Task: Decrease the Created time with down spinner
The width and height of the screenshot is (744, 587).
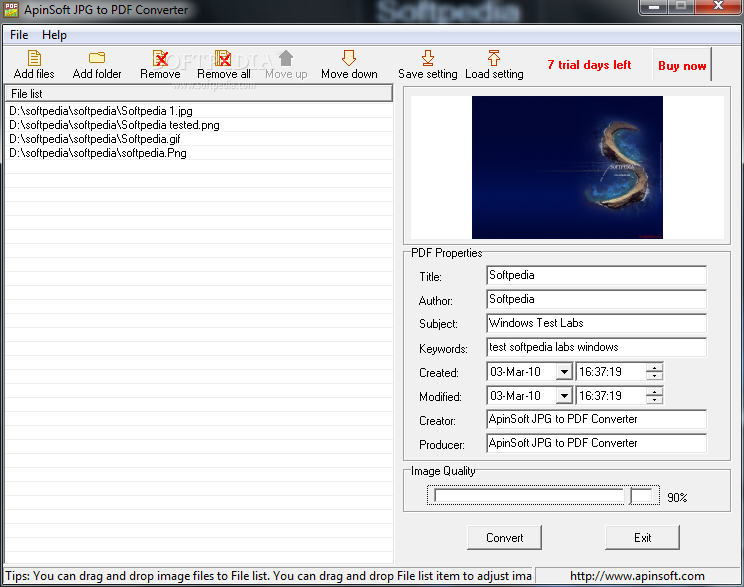Action: tap(654, 376)
